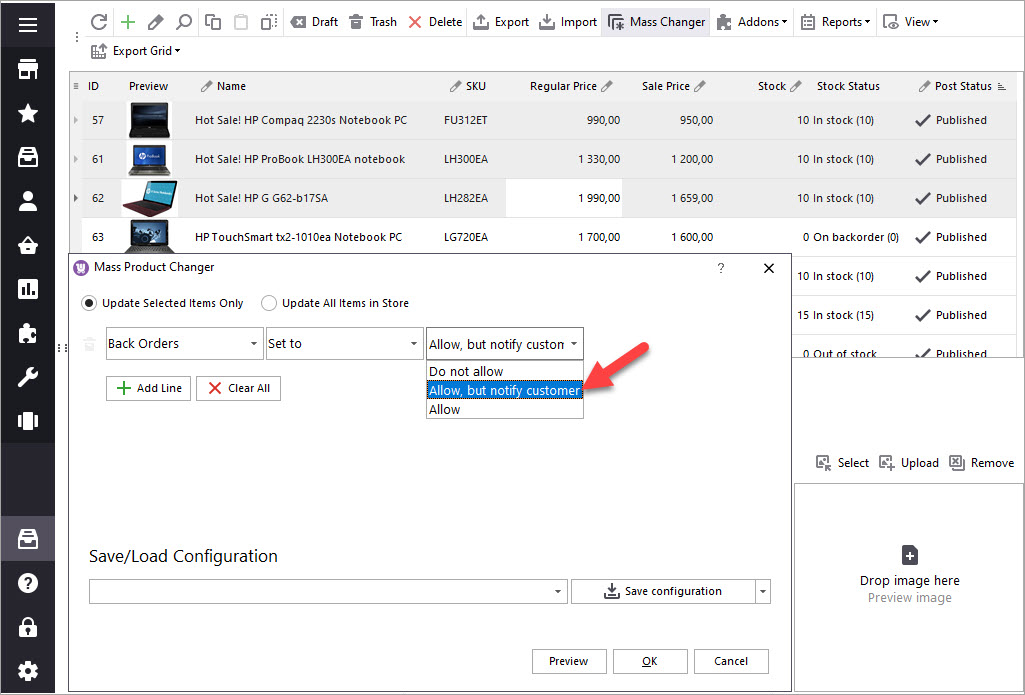The height and width of the screenshot is (695, 1025).
Task: Click the magnifier search icon in the toolbar
Action: coord(184,22)
